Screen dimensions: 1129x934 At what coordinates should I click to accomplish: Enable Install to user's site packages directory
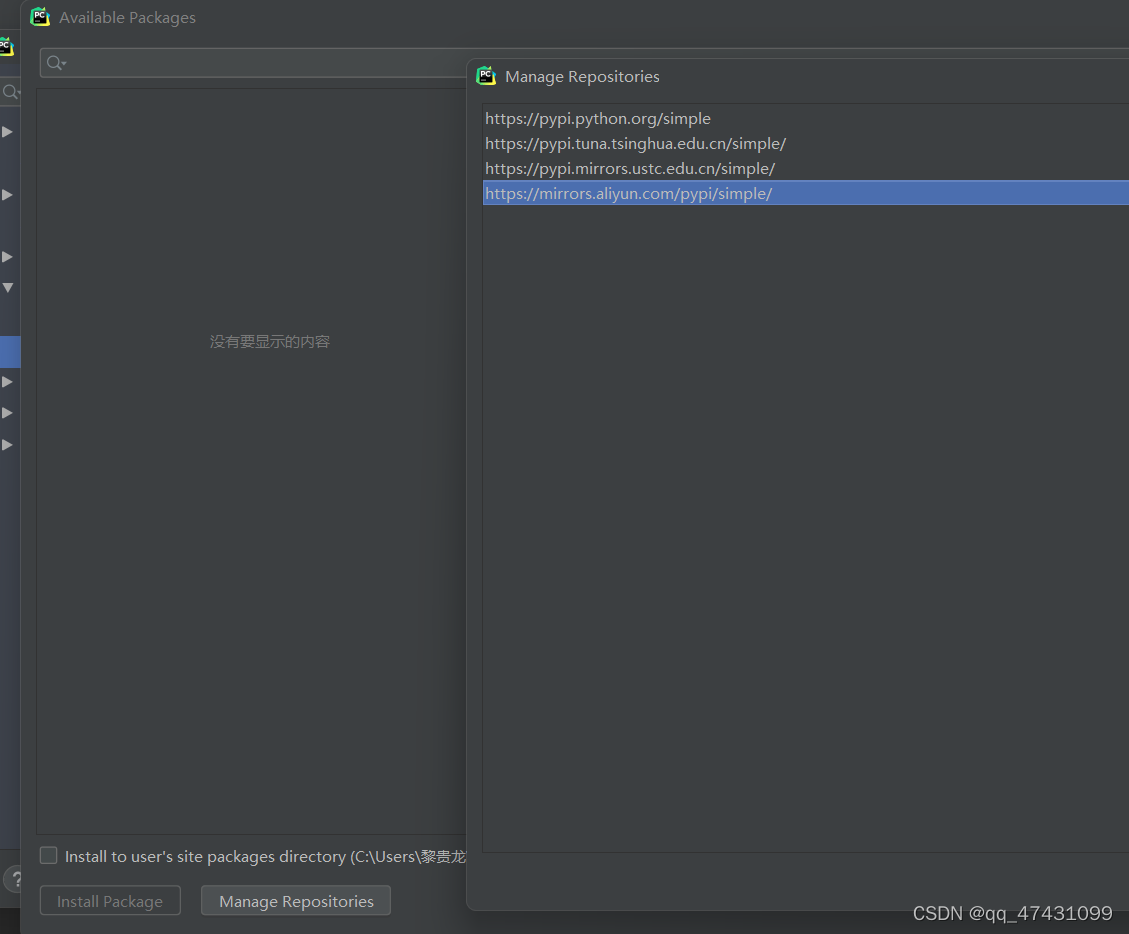click(48, 856)
